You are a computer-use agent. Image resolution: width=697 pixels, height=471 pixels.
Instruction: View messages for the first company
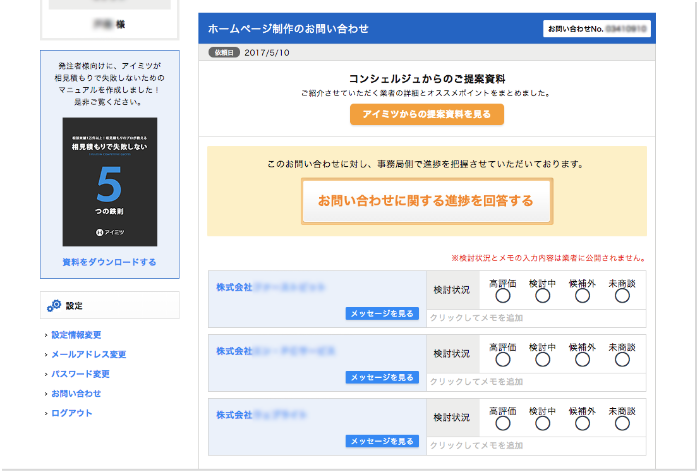click(382, 314)
